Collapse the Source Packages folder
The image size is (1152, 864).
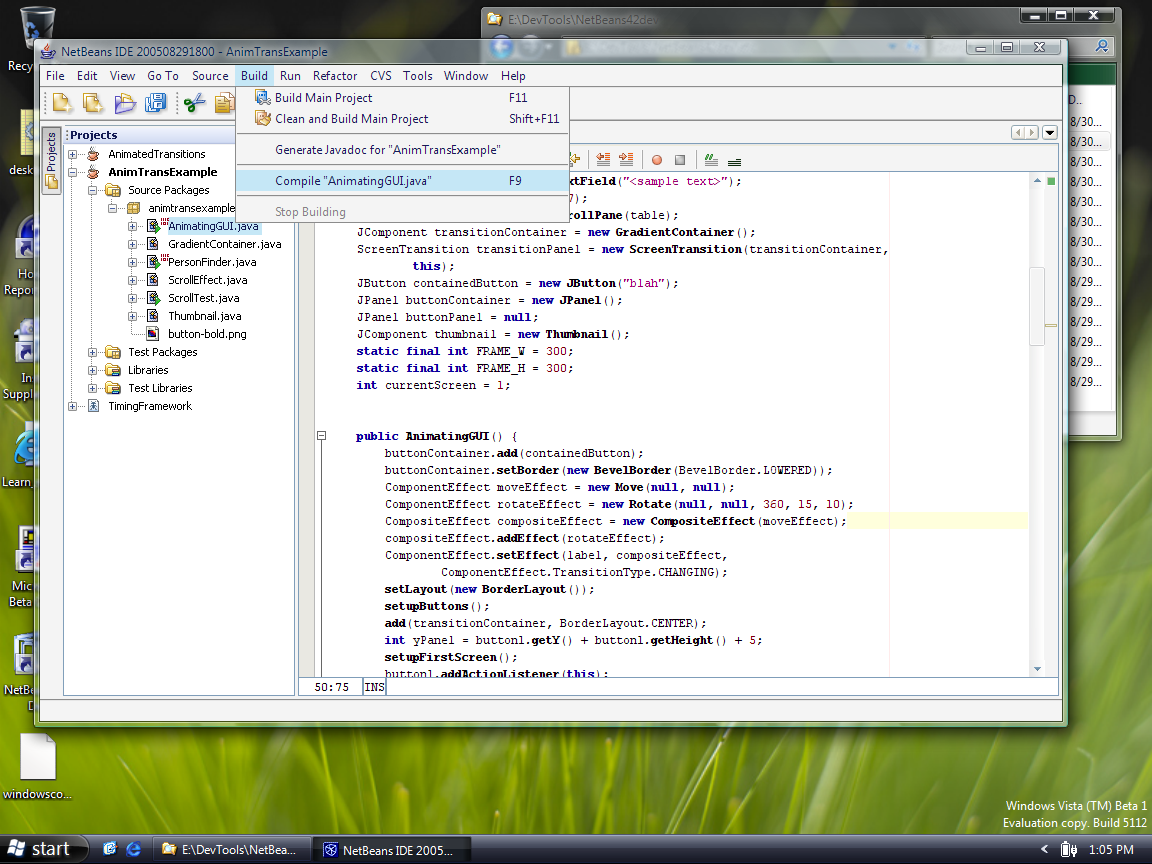click(x=93, y=190)
